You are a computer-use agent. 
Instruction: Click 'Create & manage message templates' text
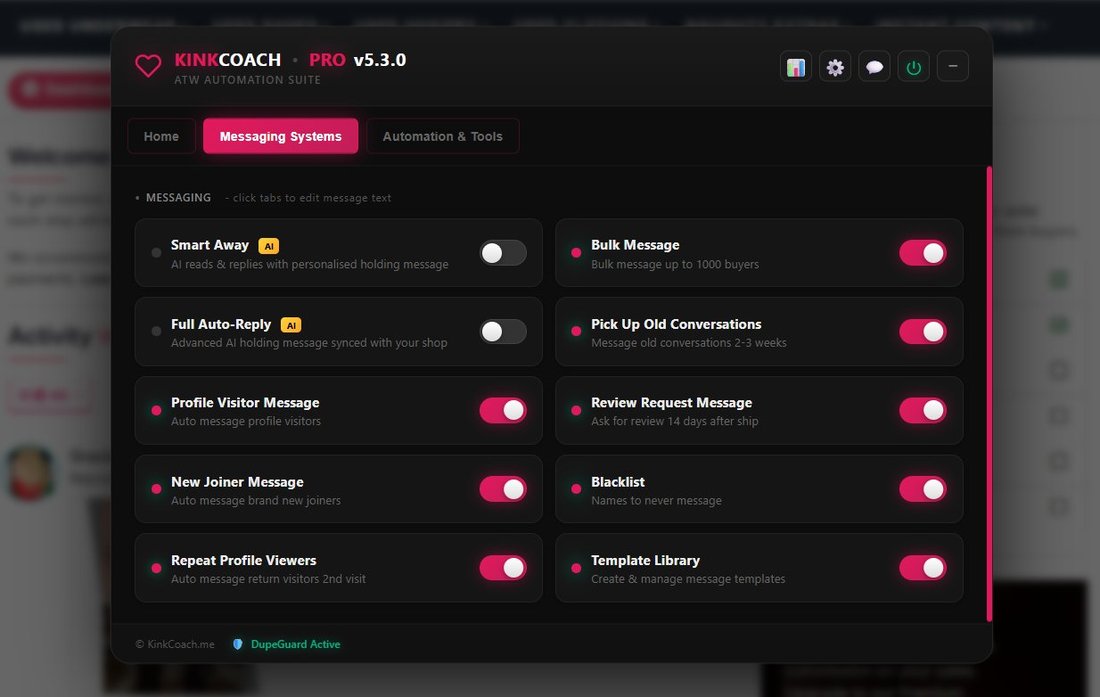point(688,579)
